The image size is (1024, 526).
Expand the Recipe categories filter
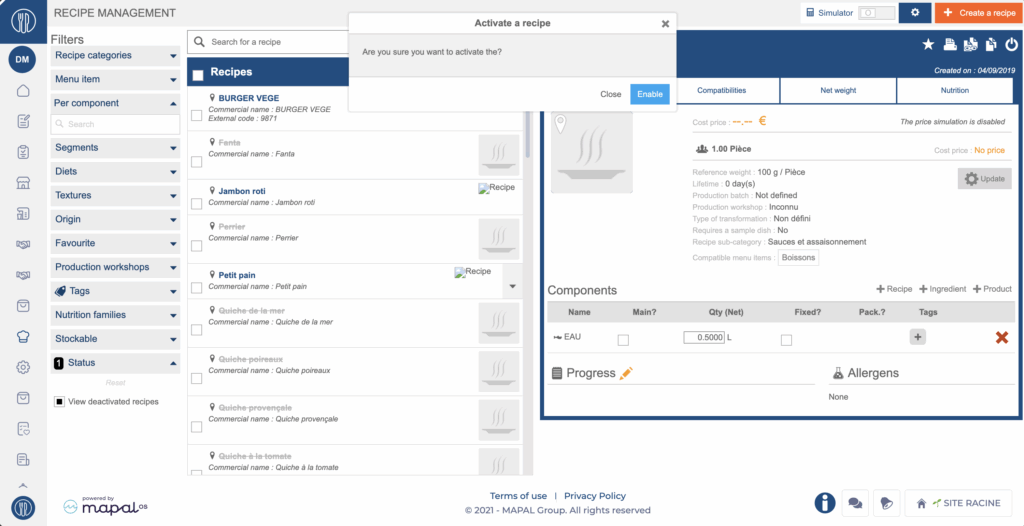pyautogui.click(x=116, y=56)
